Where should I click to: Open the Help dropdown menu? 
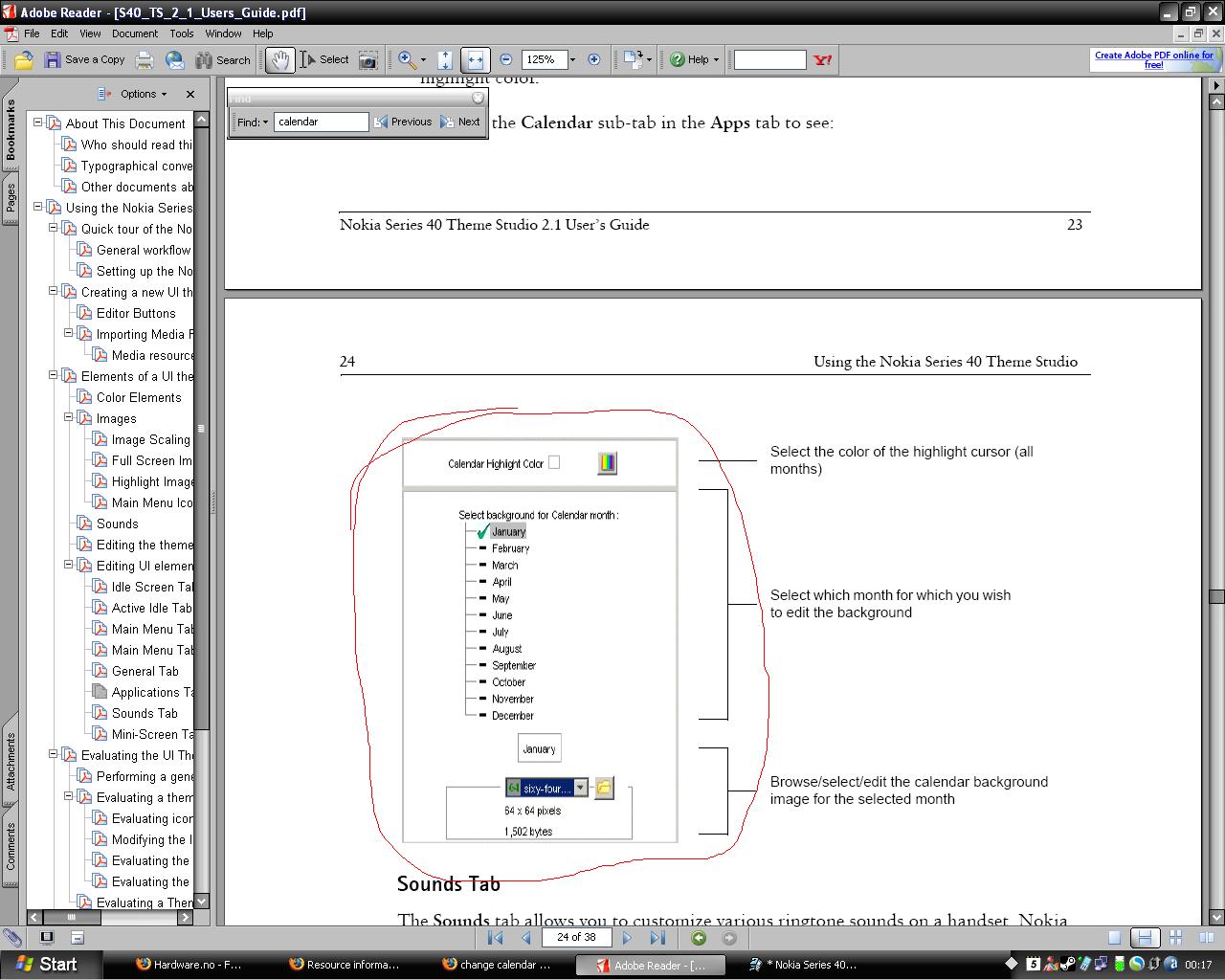coord(694,59)
